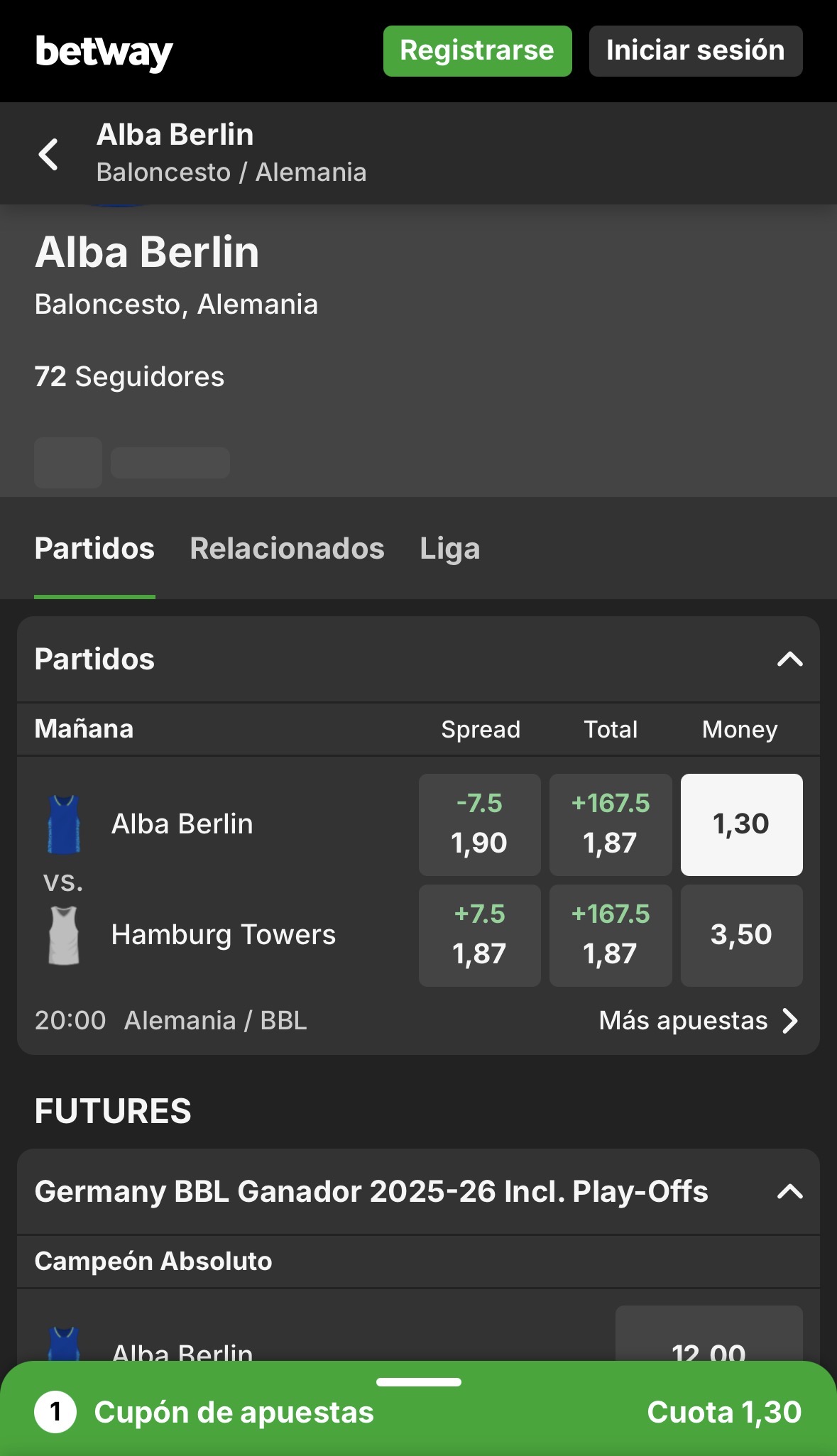This screenshot has width=837, height=1456.
Task: Deselect Alba Berlin moneyline 1,30 odds
Action: point(741,824)
